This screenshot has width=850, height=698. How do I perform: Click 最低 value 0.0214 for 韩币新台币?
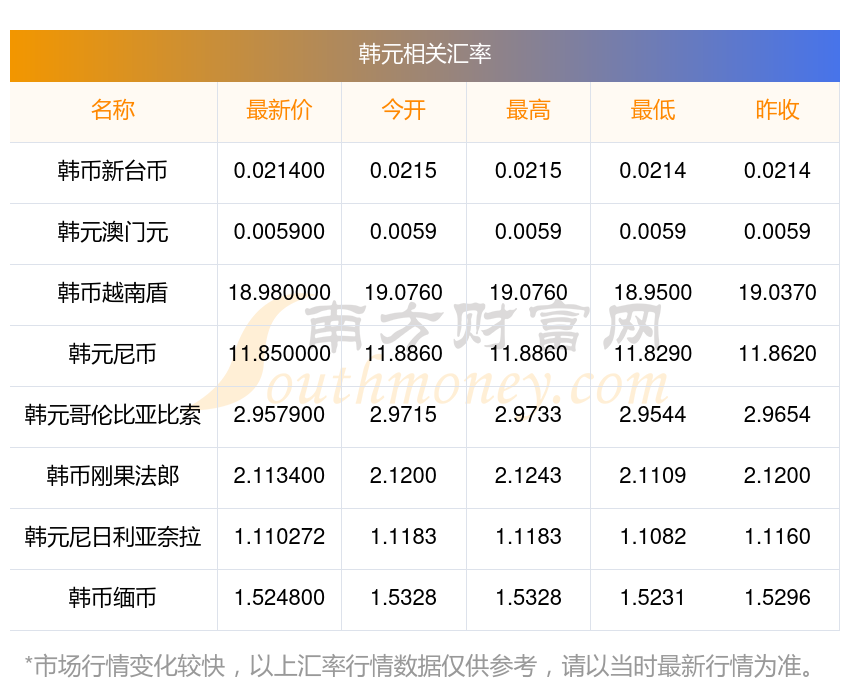(653, 171)
